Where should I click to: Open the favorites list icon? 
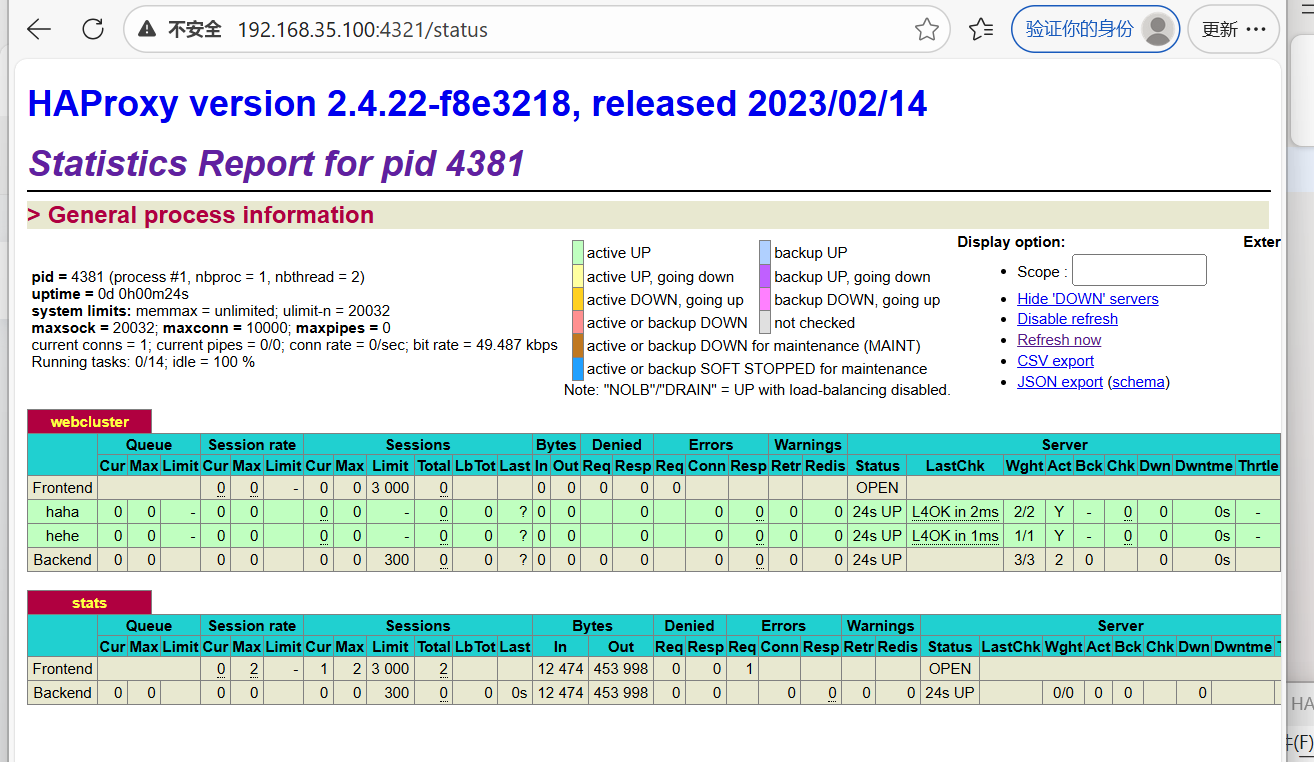pos(981,30)
